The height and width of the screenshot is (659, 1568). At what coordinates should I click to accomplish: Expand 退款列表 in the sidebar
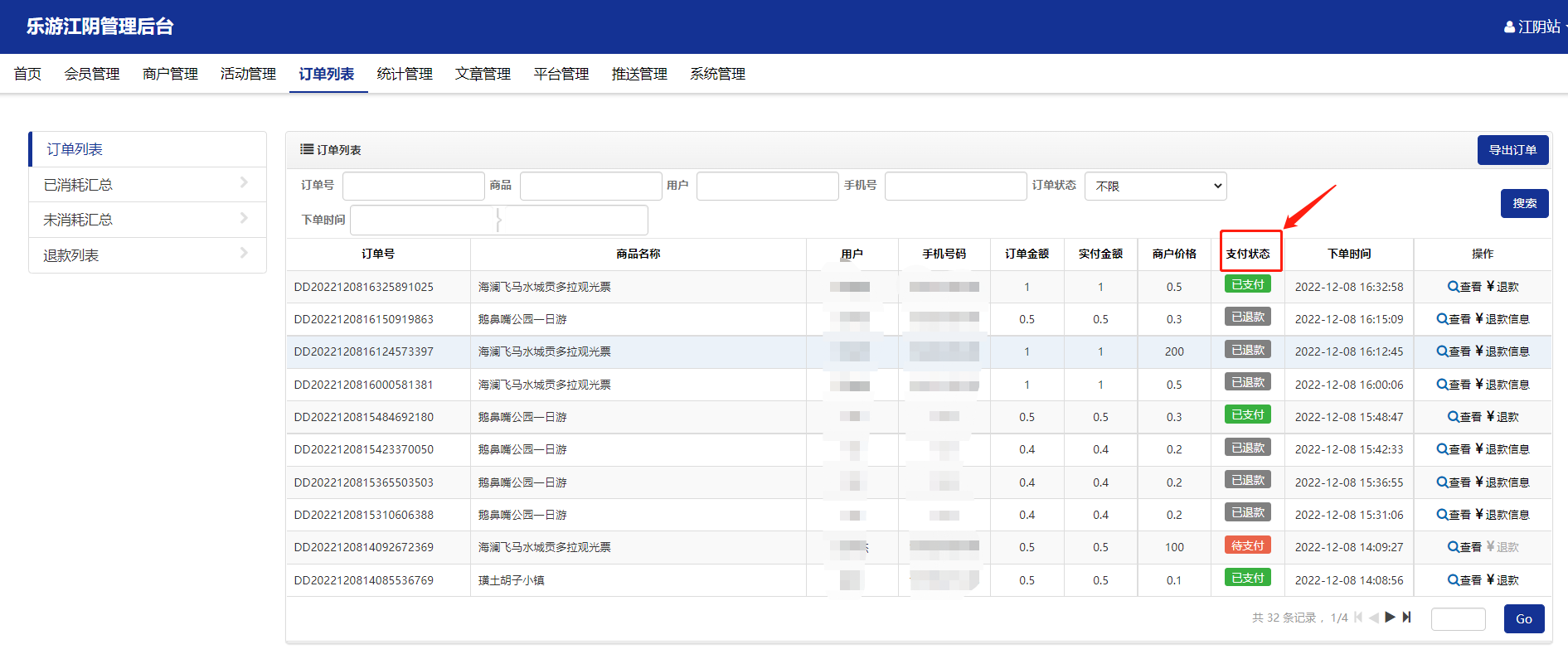click(x=148, y=255)
